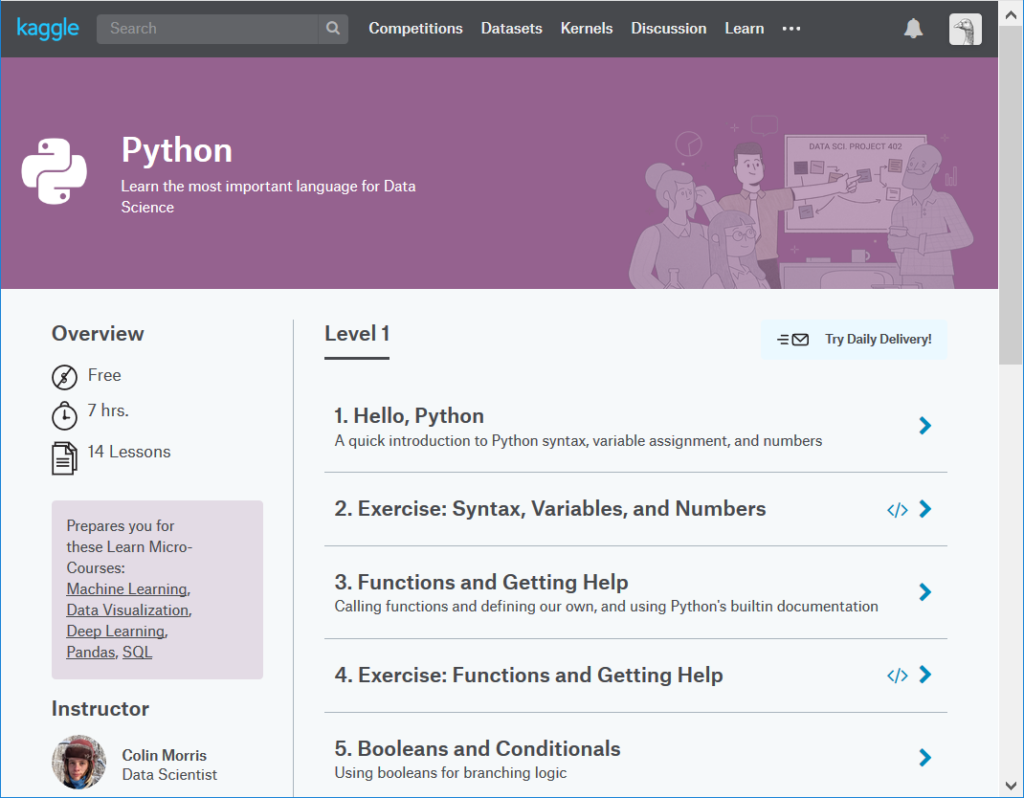Click the Python logo icon

tap(54, 171)
